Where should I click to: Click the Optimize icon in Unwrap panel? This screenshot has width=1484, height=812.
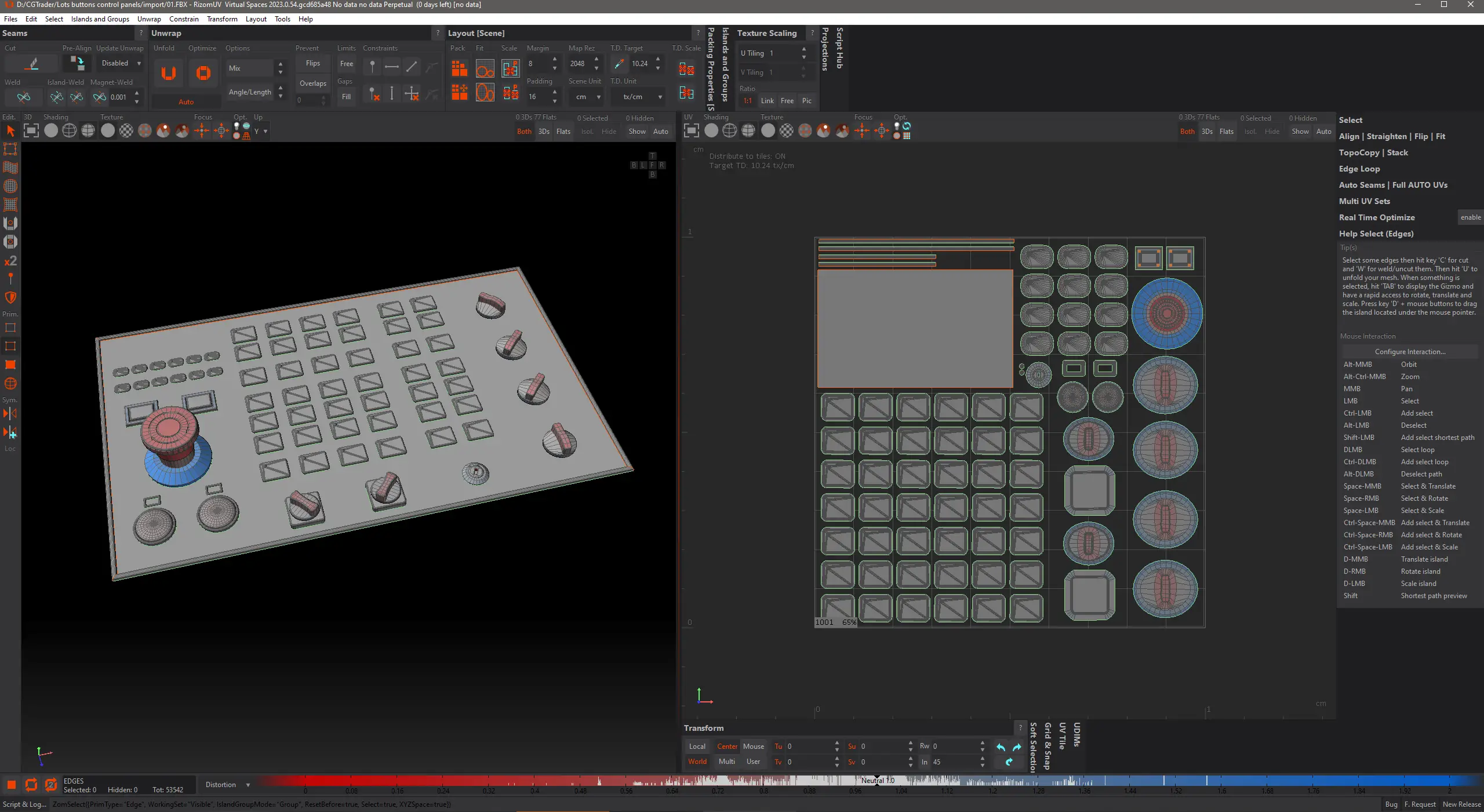click(x=203, y=73)
